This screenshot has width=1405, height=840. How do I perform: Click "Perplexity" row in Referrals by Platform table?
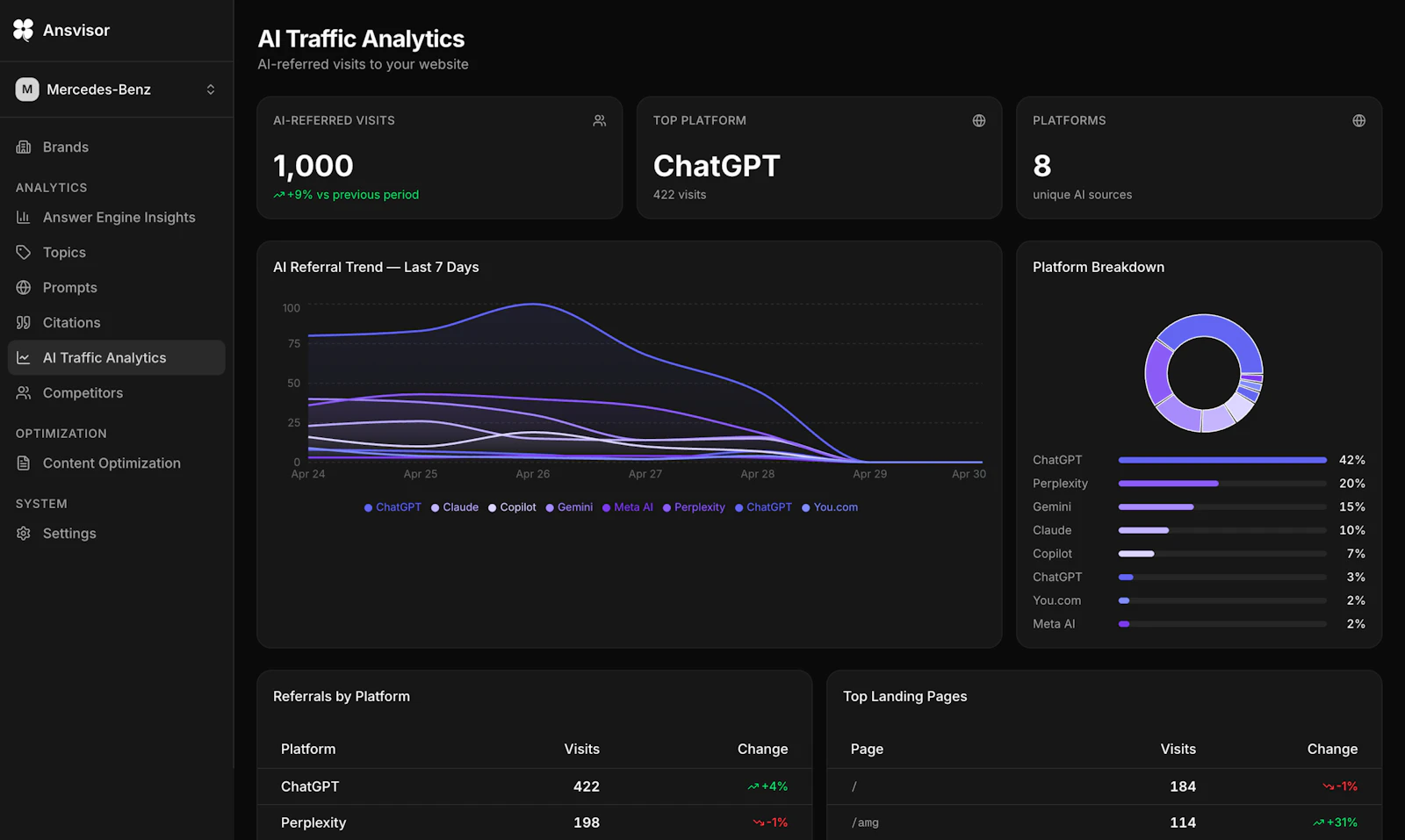point(534,822)
